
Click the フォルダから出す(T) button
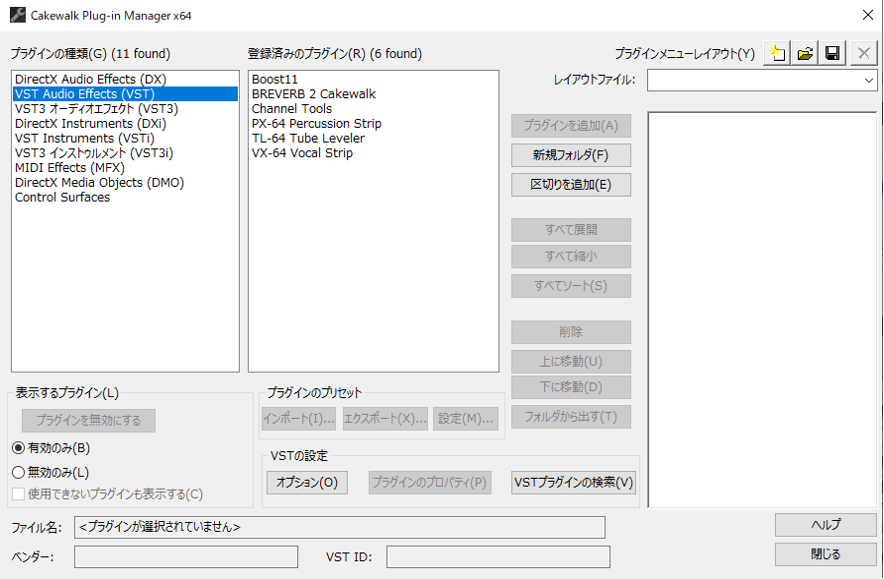571,417
